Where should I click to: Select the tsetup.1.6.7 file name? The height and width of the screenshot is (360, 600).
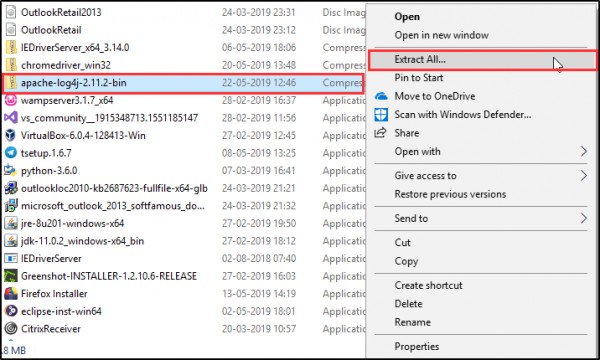tap(46, 153)
